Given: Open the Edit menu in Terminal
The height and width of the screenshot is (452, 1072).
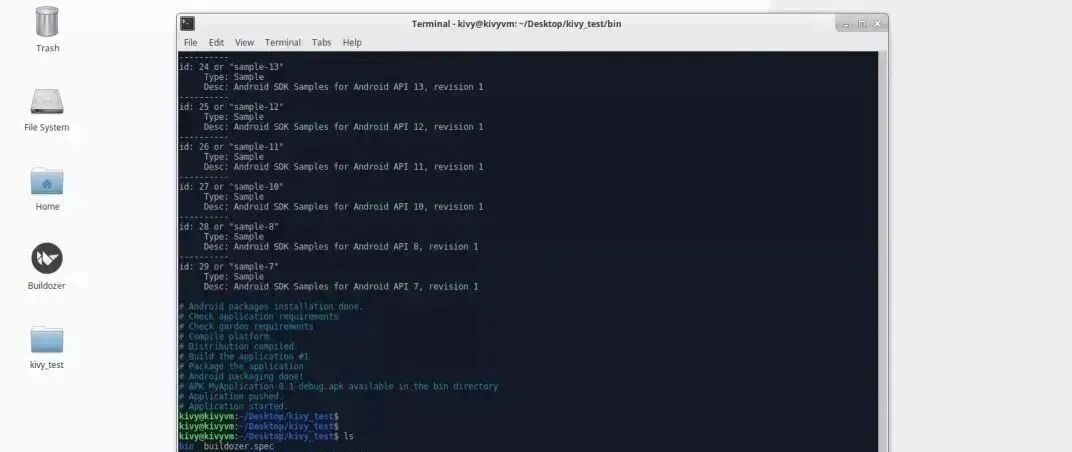Looking at the screenshot, I should (x=216, y=42).
